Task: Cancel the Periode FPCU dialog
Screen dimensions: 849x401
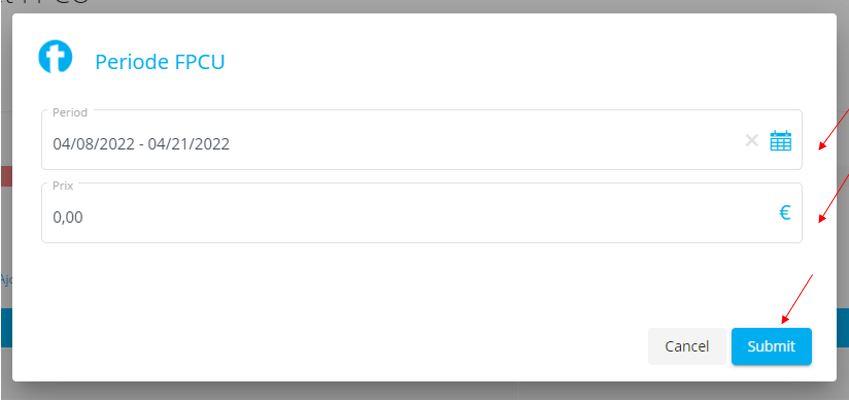Action: click(x=687, y=346)
